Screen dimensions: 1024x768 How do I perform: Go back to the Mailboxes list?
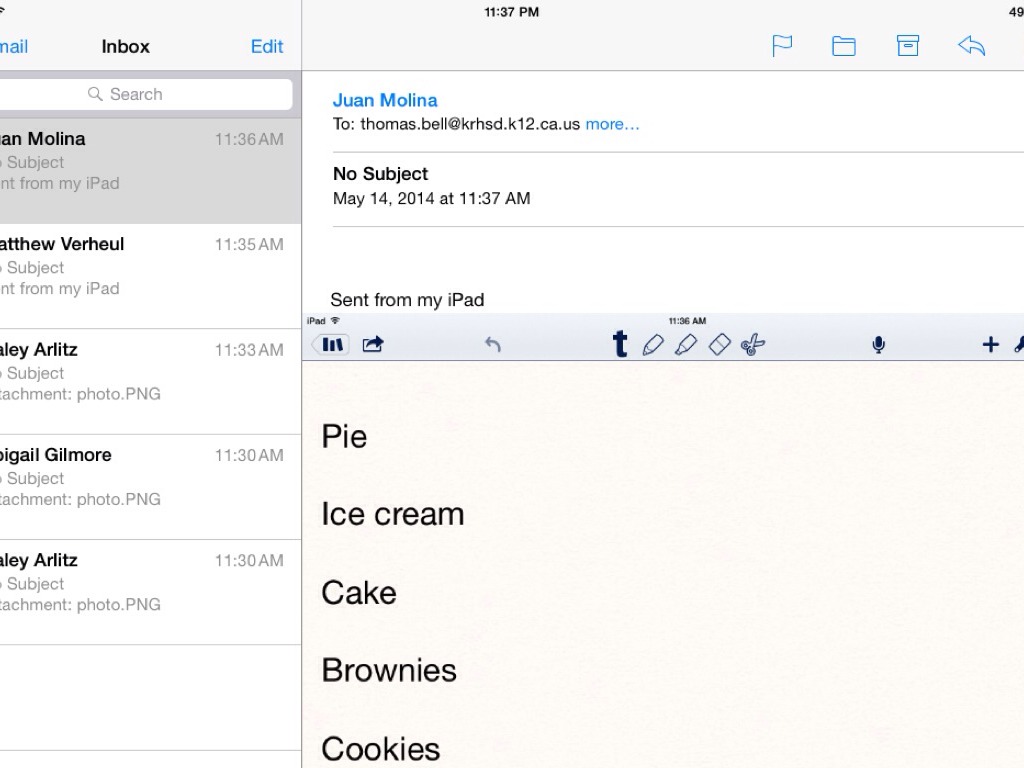tap(14, 46)
